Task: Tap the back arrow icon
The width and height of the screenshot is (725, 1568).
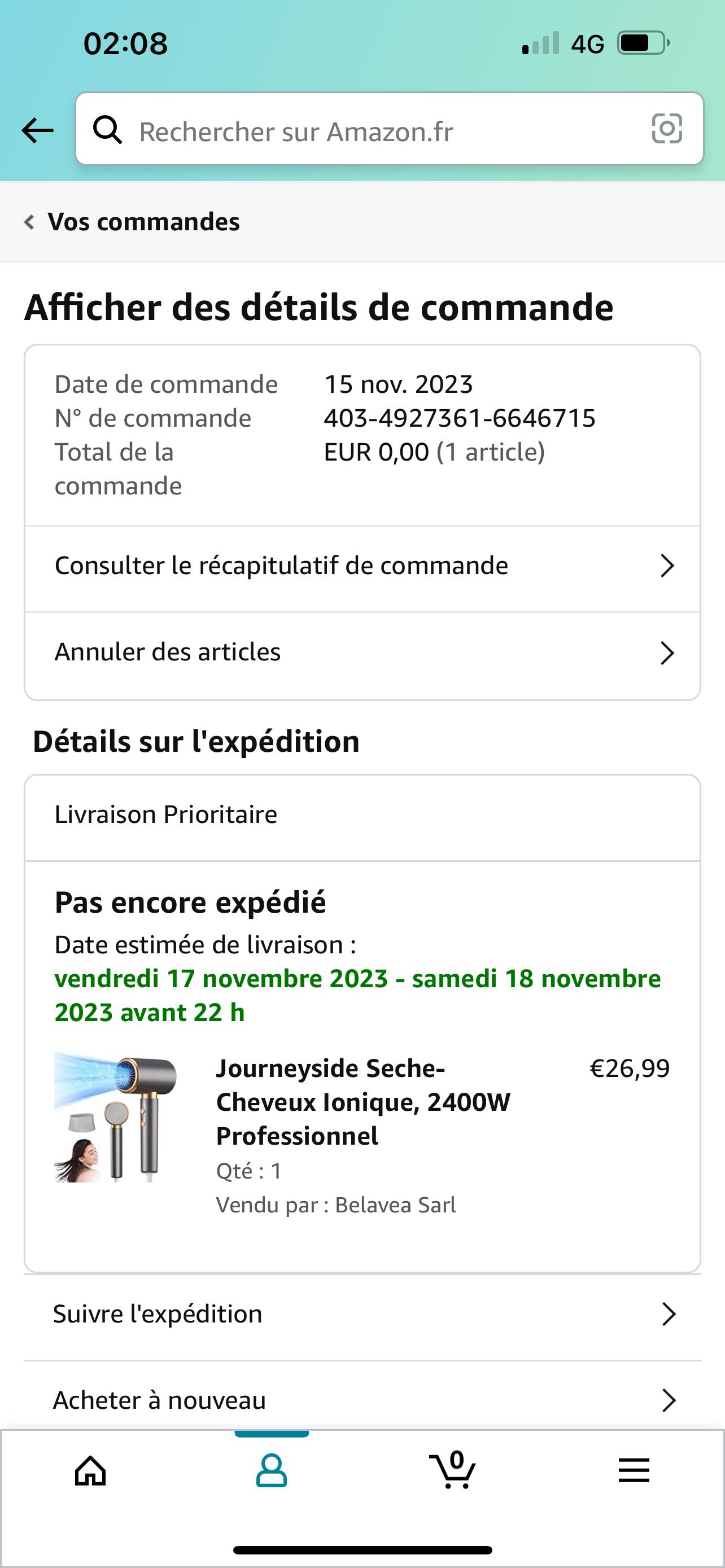Action: [38, 130]
